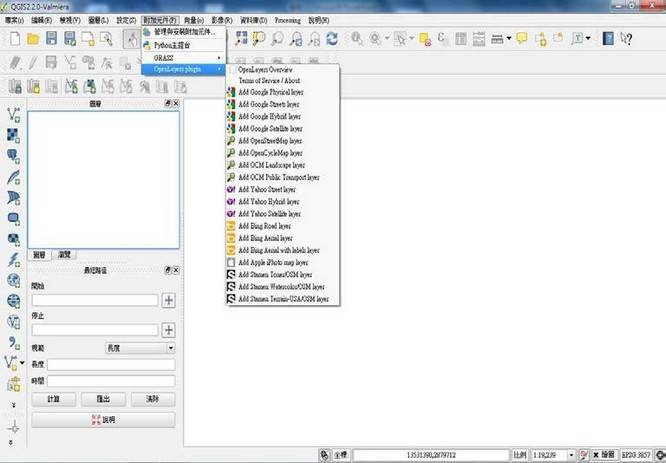Select the identify features tool
The width and height of the screenshot is (666, 463).
[x=357, y=39]
